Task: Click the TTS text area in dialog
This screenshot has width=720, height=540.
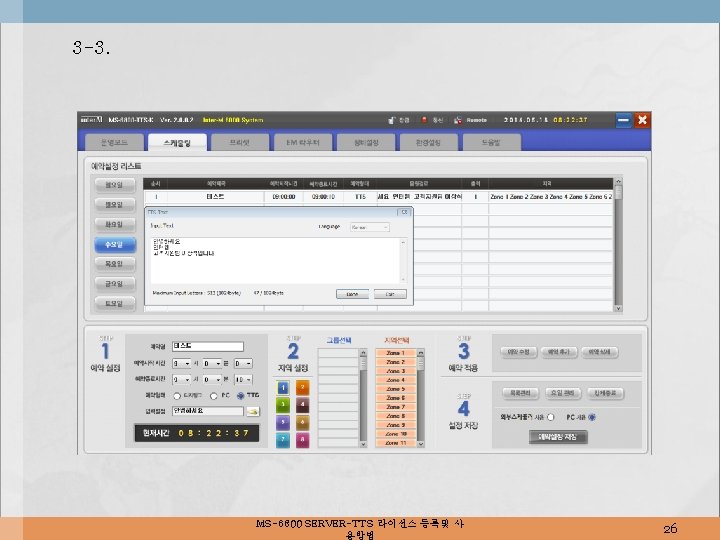Action: click(276, 260)
